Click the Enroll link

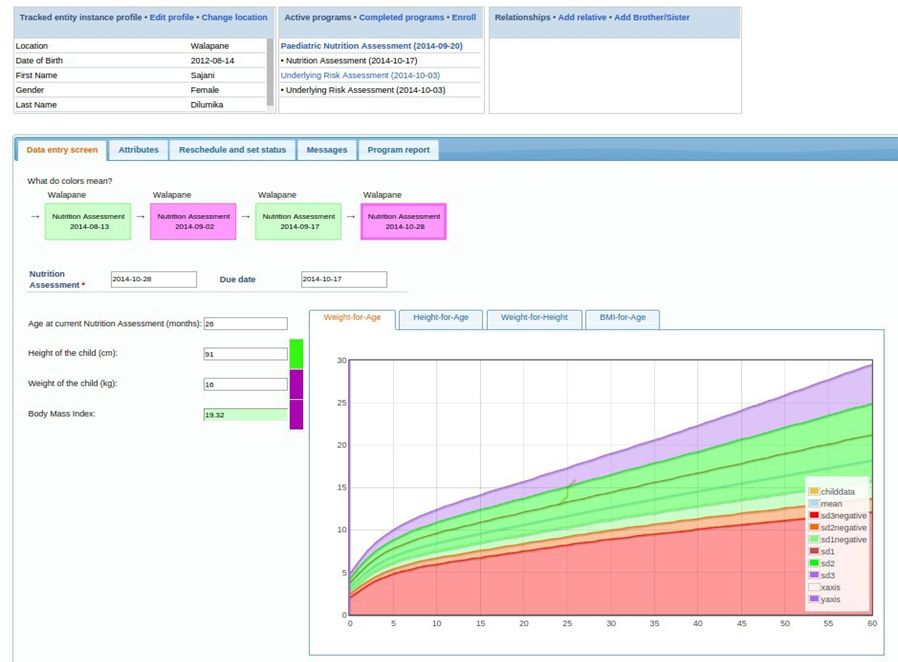pyautogui.click(x=464, y=18)
